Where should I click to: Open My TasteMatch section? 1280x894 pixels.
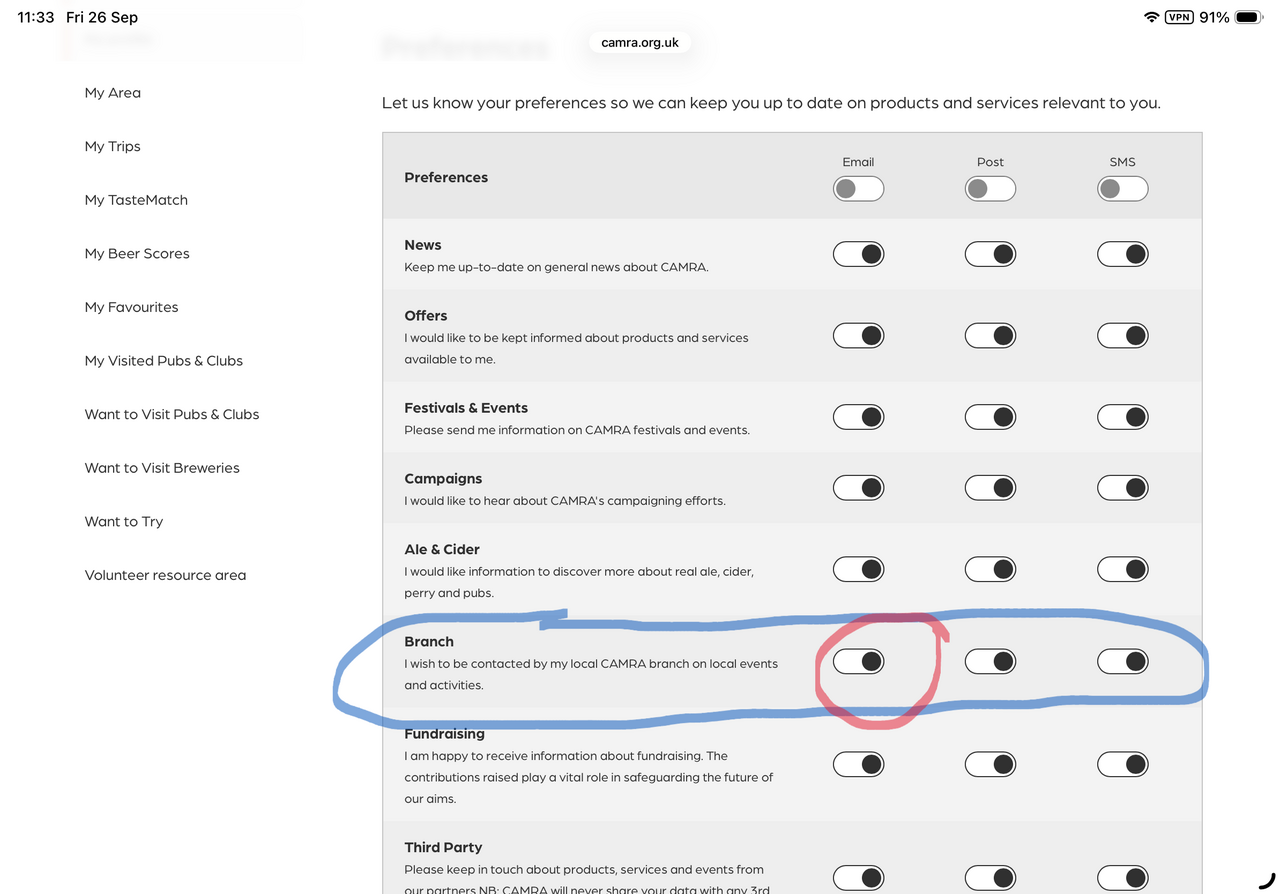[136, 200]
